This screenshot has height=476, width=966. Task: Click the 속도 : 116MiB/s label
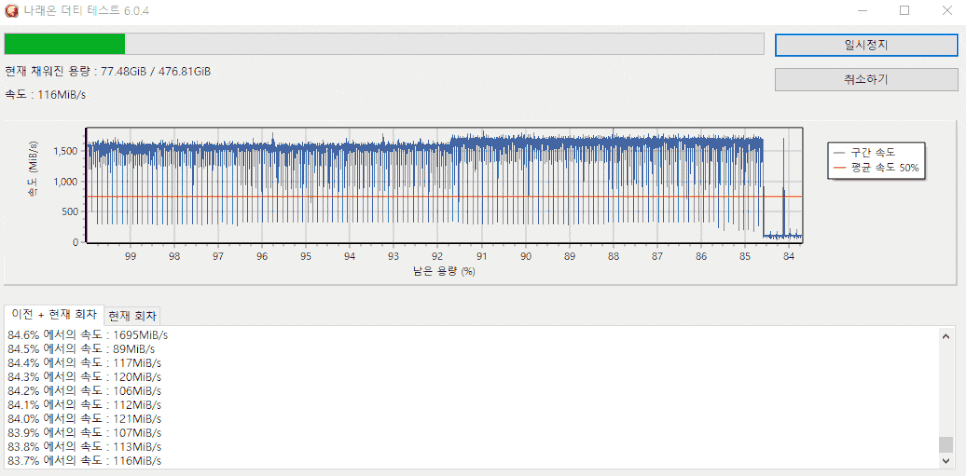[46, 95]
